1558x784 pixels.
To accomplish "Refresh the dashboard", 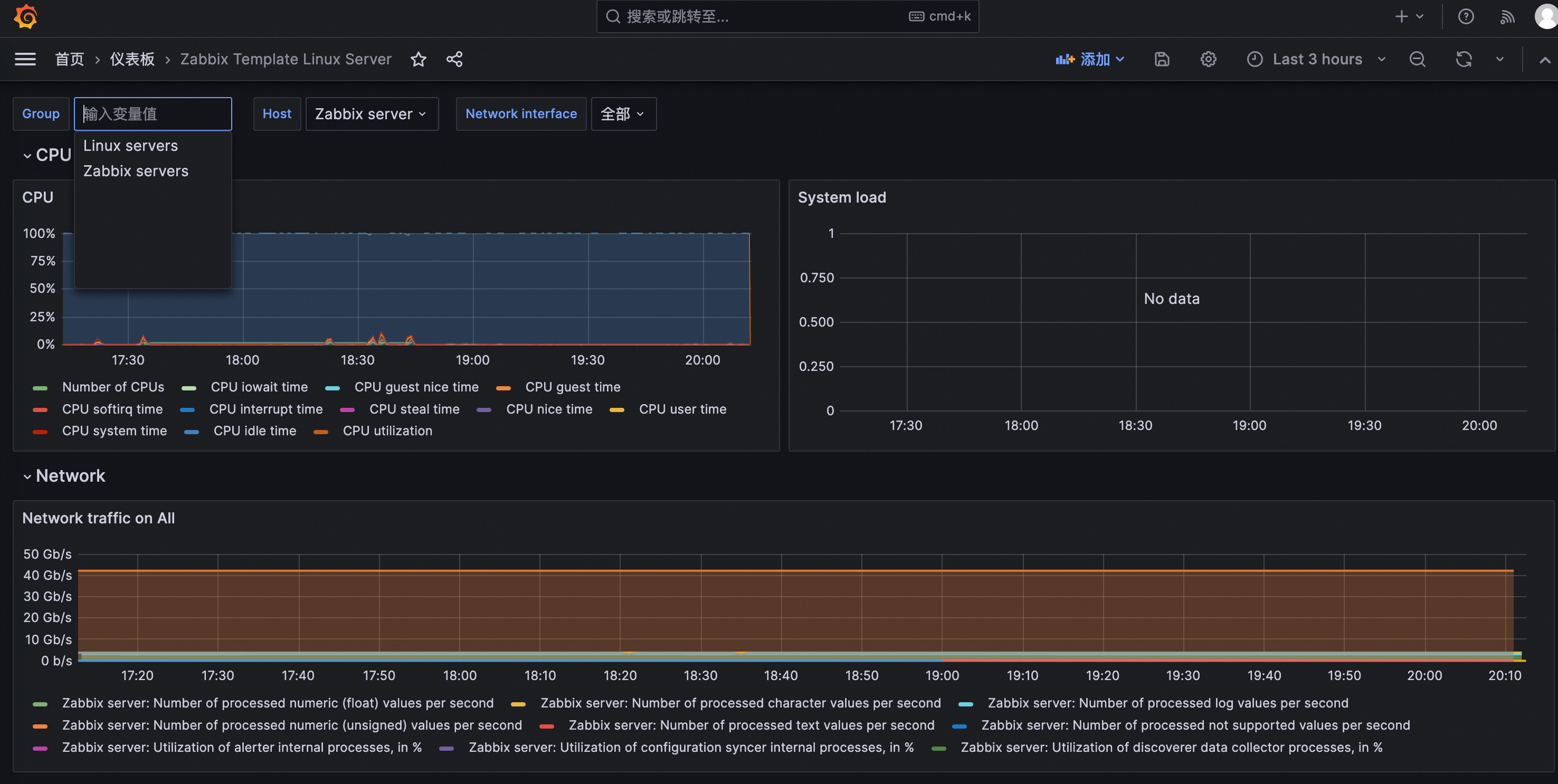I will [1463, 59].
